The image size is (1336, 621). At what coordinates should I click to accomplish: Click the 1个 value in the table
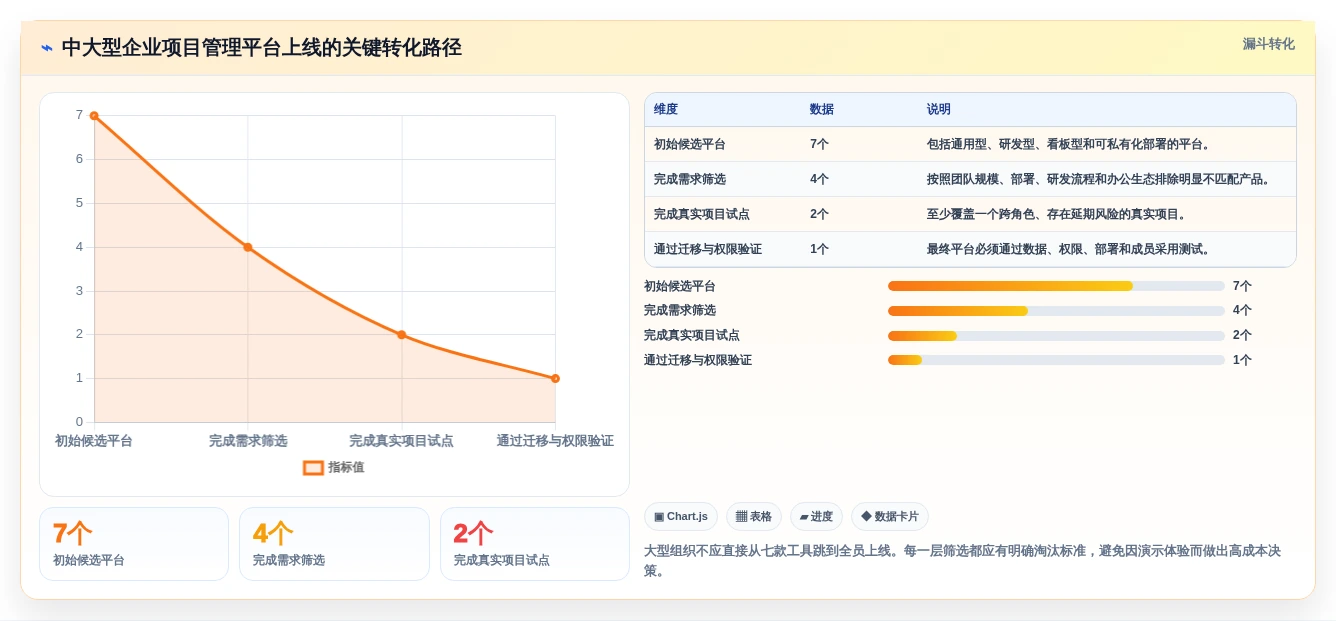[x=819, y=249]
